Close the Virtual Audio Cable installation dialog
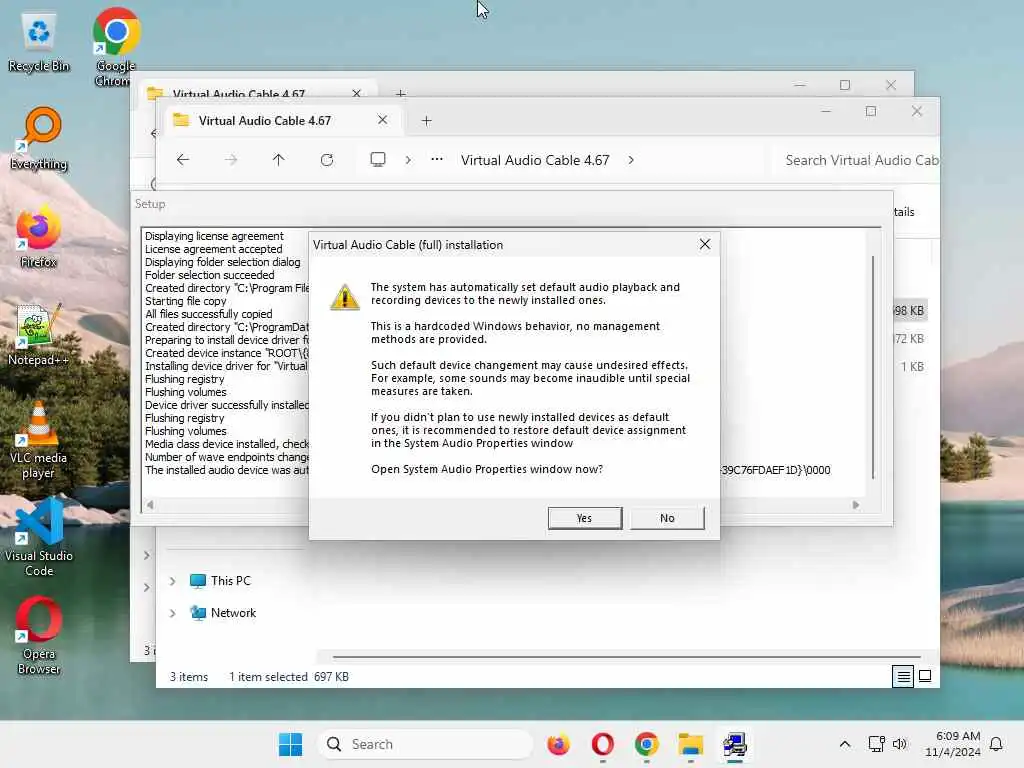The height and width of the screenshot is (768, 1024). click(705, 244)
